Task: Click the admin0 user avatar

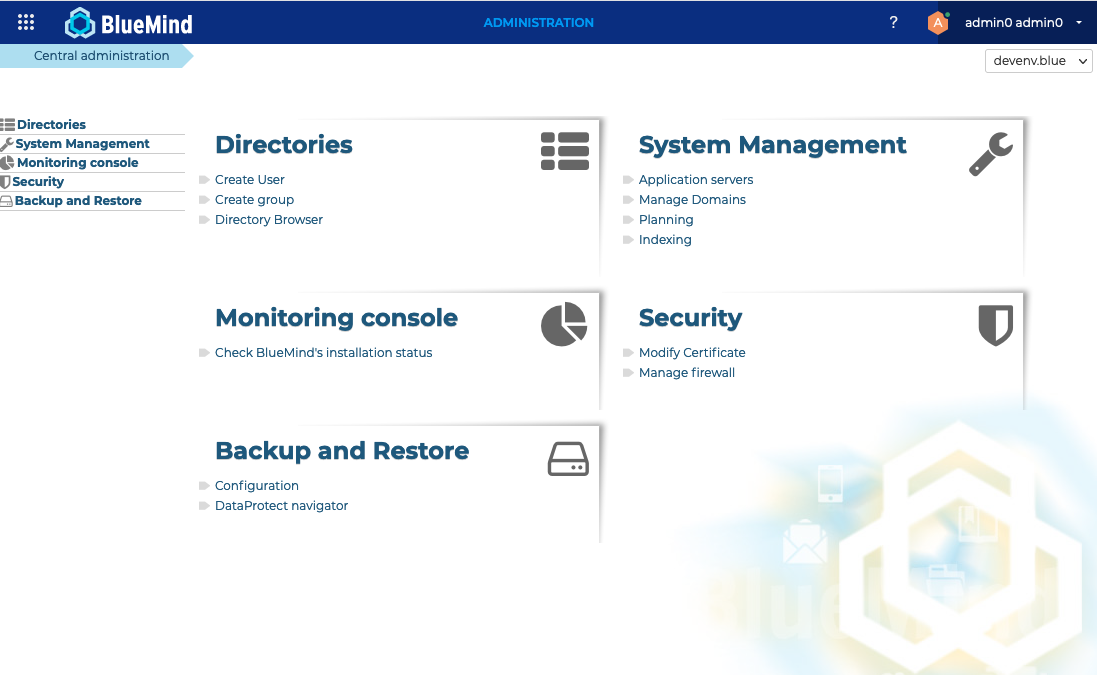Action: pos(937,23)
